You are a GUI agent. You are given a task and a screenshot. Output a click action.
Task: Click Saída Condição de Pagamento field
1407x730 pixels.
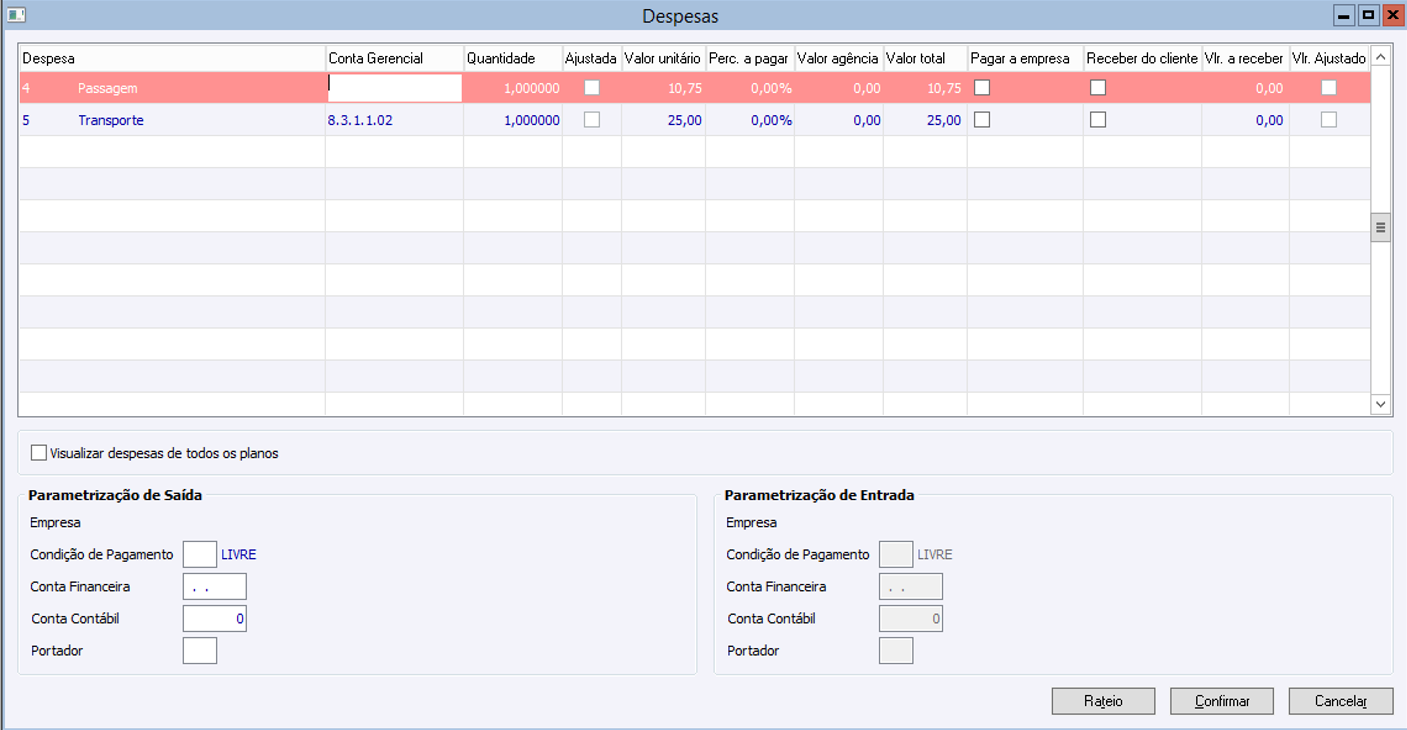(200, 554)
